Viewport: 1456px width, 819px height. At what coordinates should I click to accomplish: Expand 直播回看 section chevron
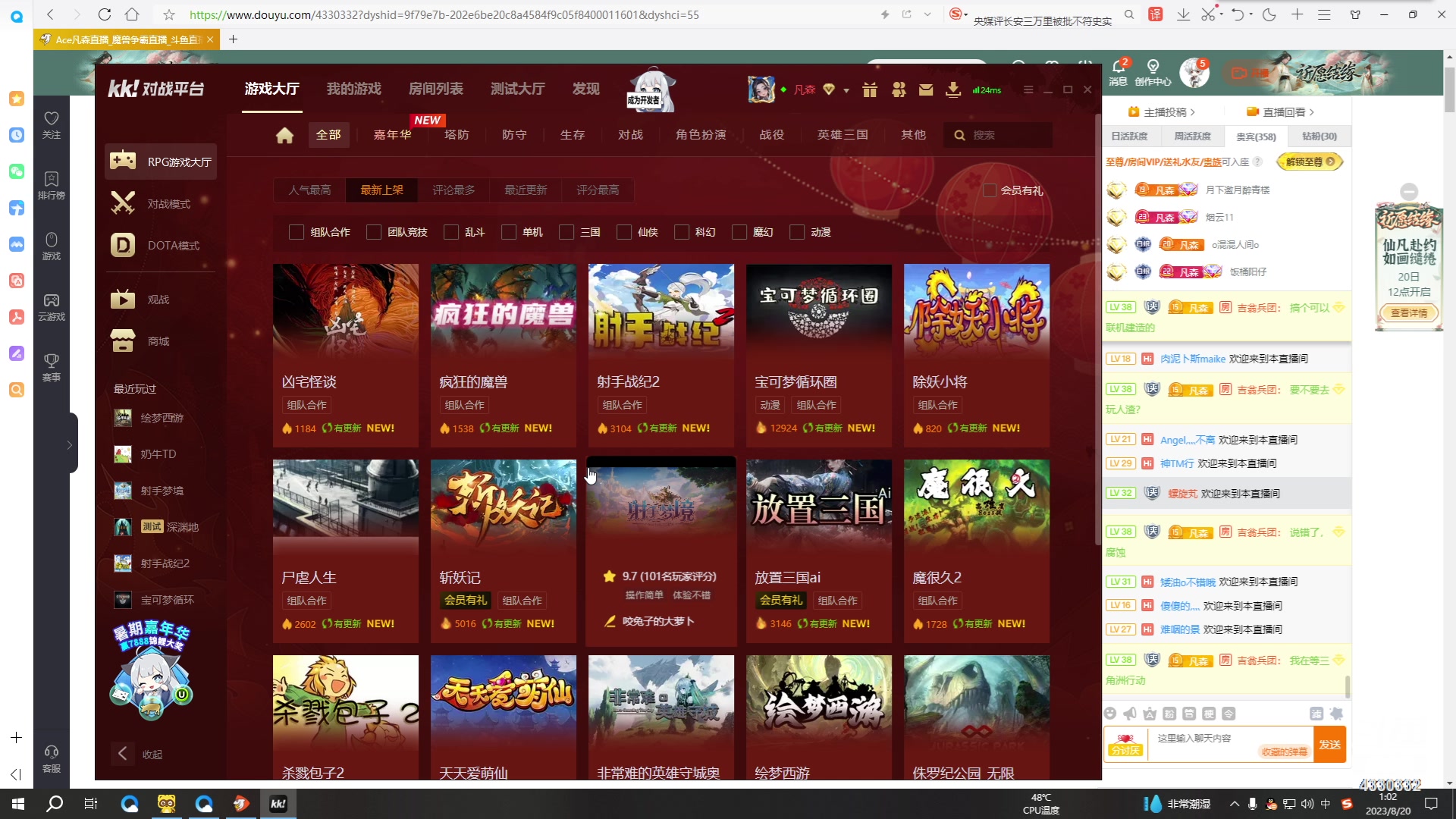[1312, 112]
